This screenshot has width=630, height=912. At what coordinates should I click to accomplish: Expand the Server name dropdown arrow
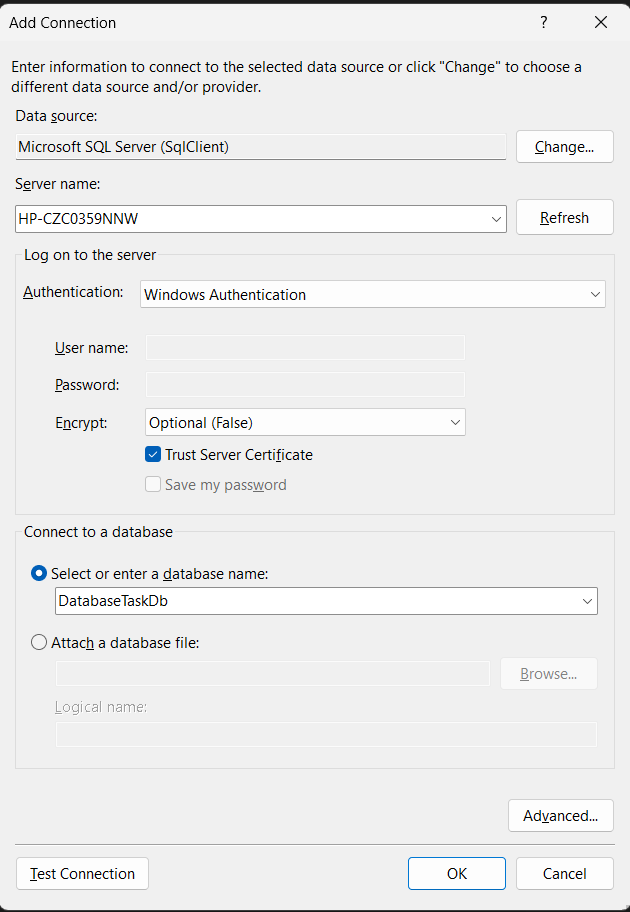(496, 219)
